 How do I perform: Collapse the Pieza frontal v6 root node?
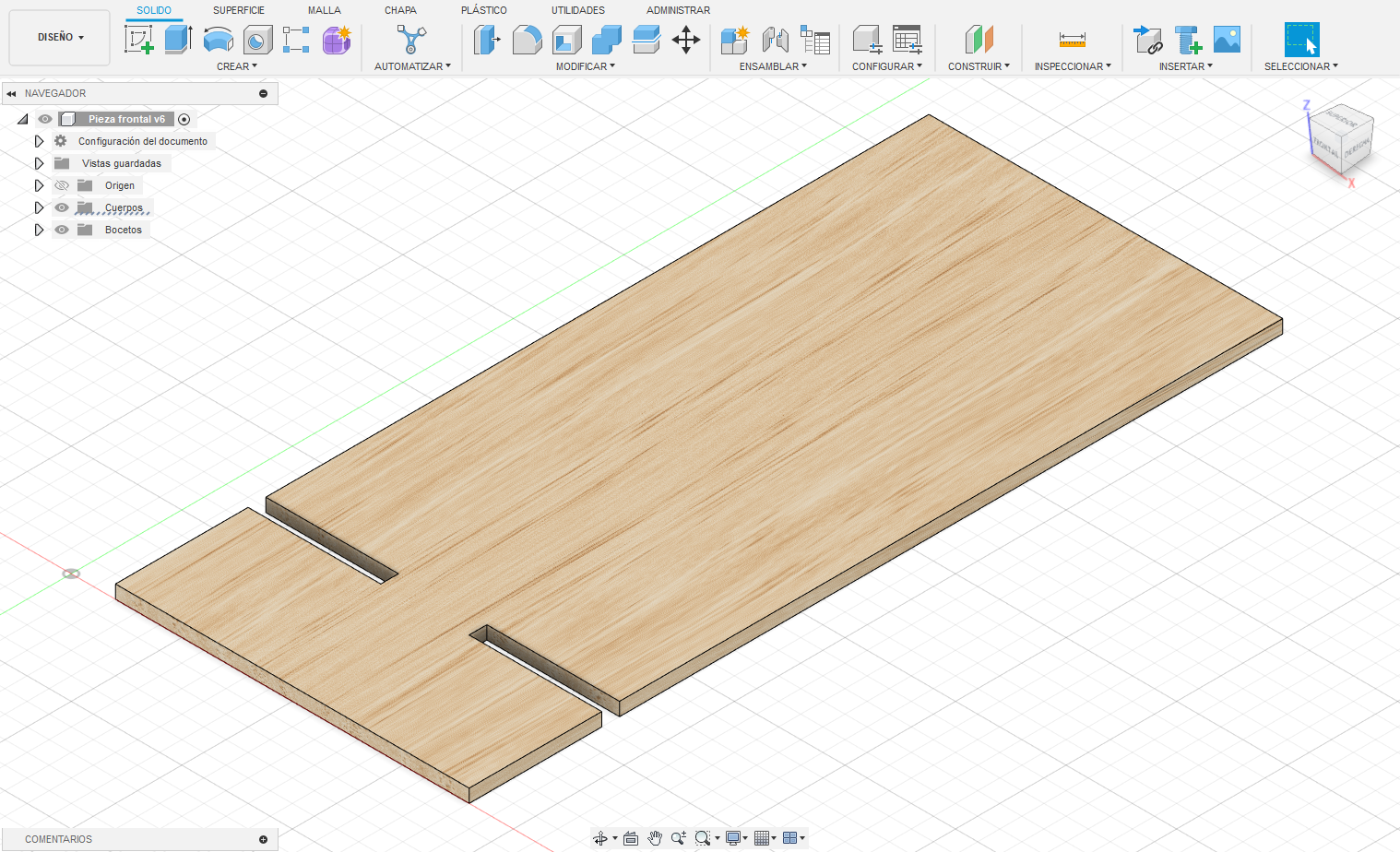(x=23, y=119)
